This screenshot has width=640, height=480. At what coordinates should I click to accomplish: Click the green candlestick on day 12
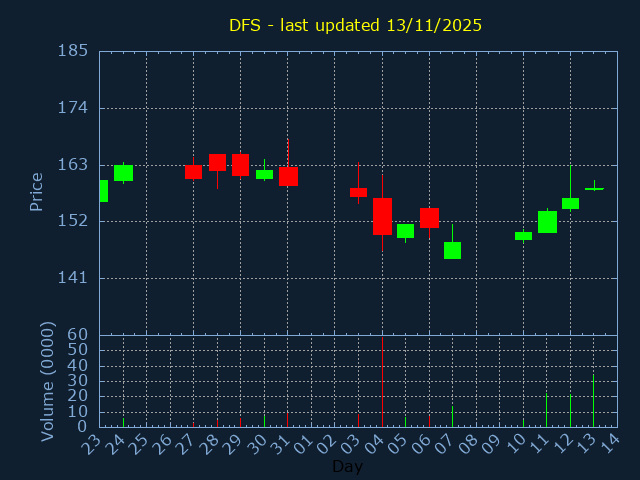[x=570, y=203]
